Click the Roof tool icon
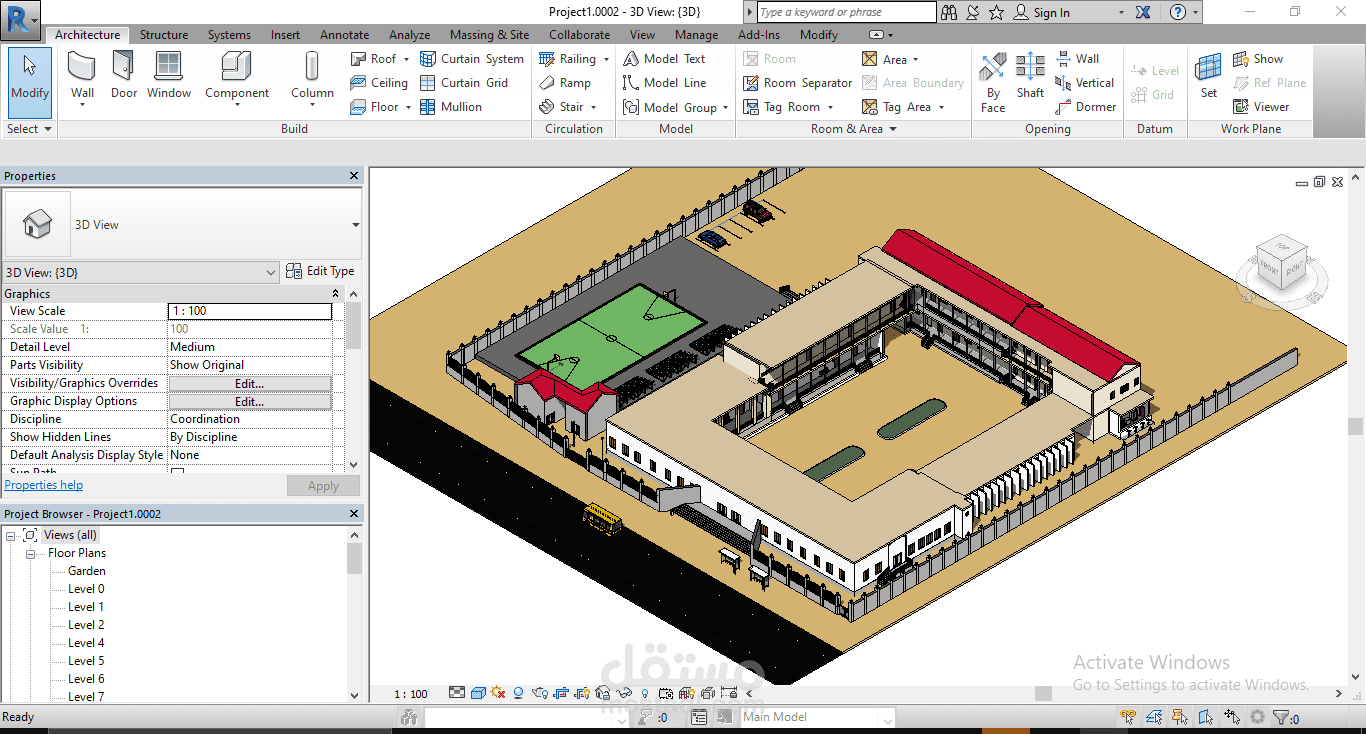Image resolution: width=1366 pixels, height=734 pixels. pos(359,59)
